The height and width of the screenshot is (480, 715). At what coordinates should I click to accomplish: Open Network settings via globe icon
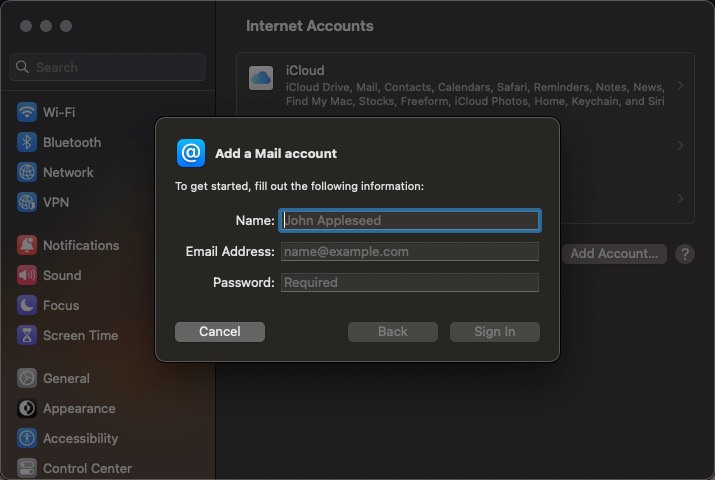click(x=26, y=172)
